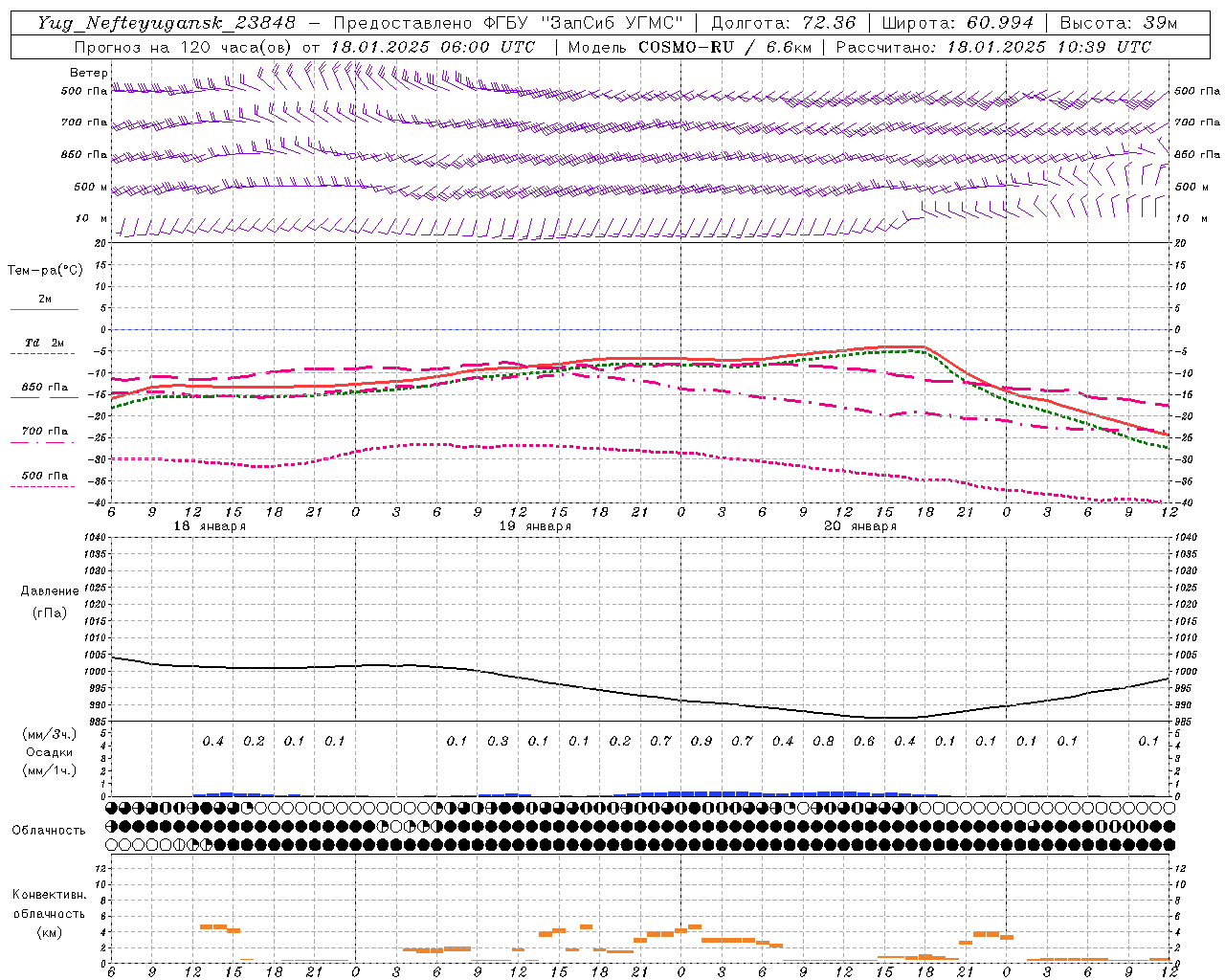1225x980 pixels.
Task: Select the precipitation value 0.6
Action: [x=864, y=741]
